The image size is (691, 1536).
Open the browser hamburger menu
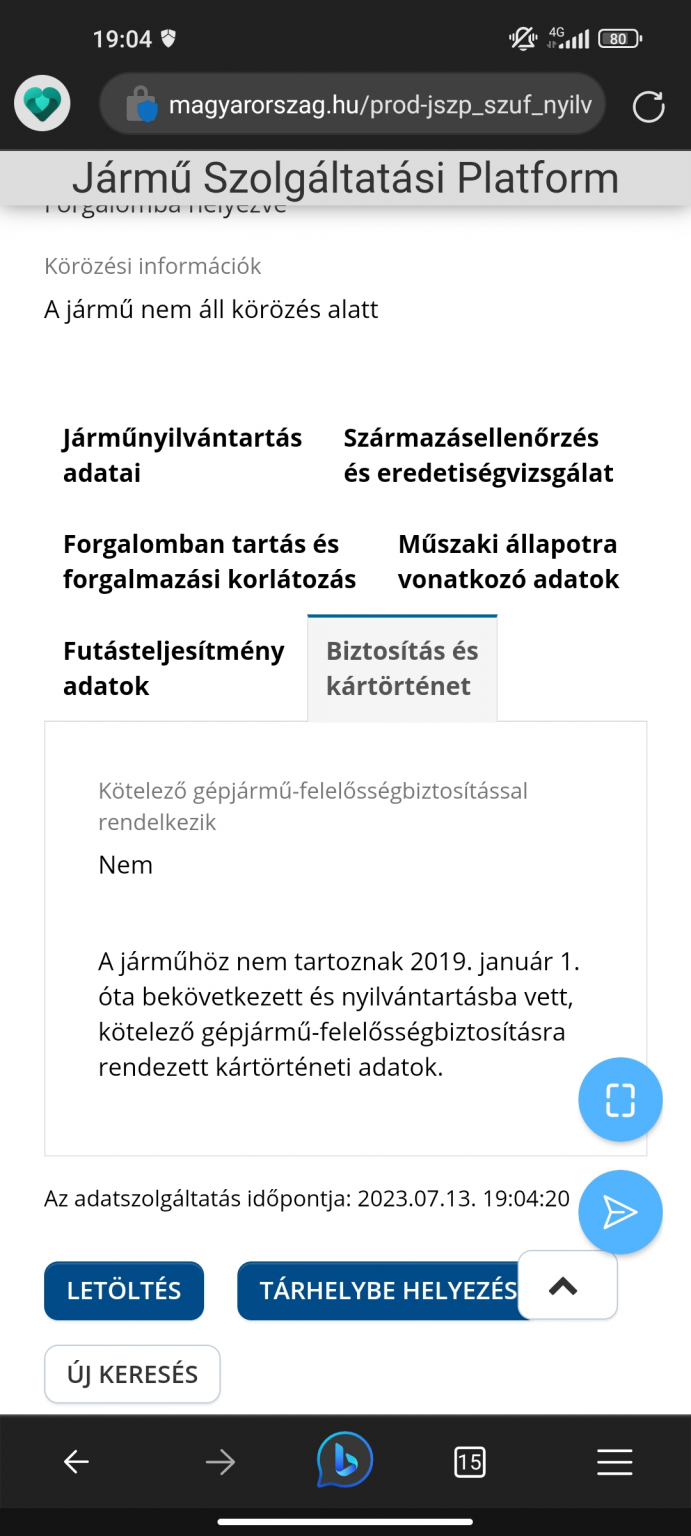(x=614, y=1463)
